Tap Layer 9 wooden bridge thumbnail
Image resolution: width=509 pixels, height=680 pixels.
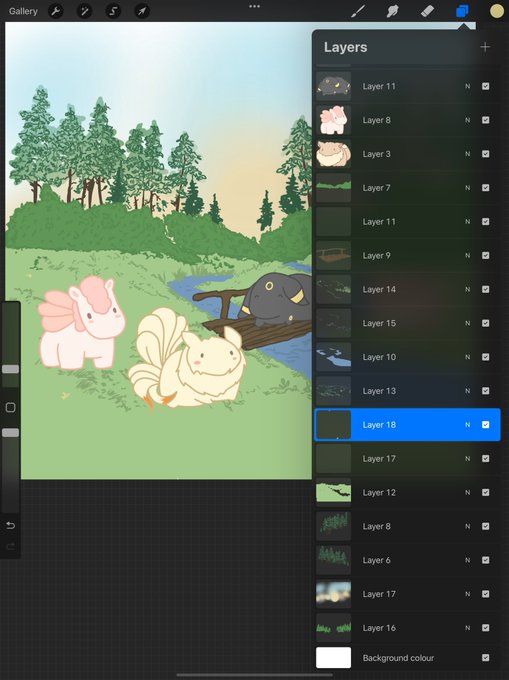pos(333,255)
